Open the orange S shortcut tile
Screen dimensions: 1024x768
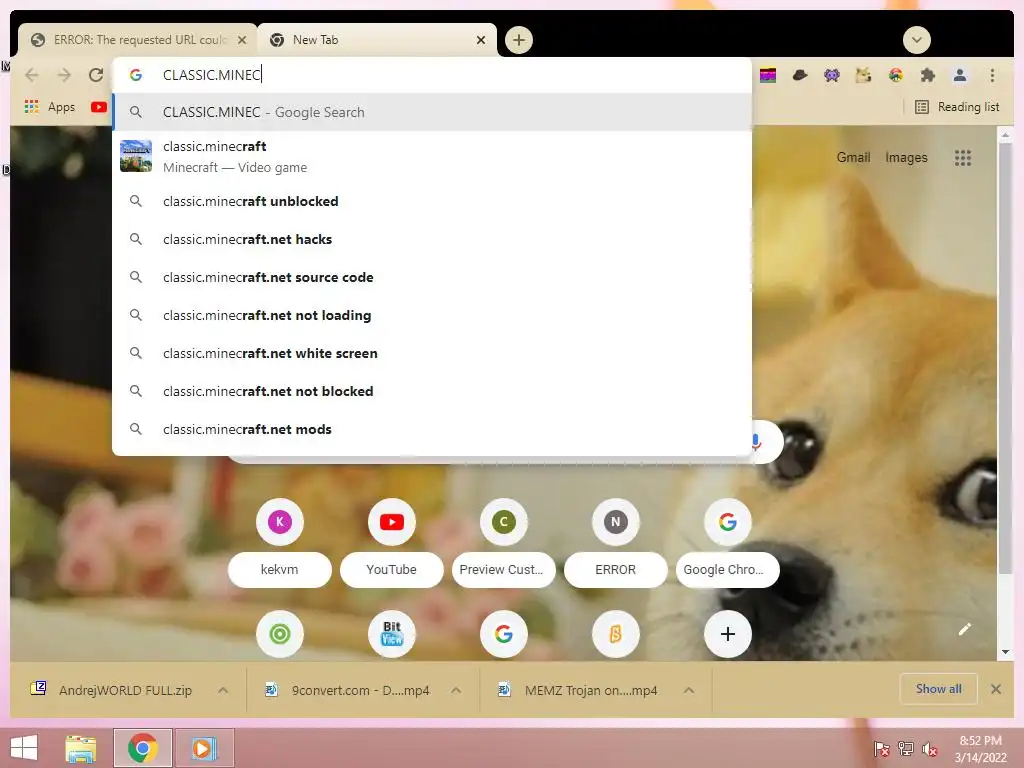click(615, 633)
